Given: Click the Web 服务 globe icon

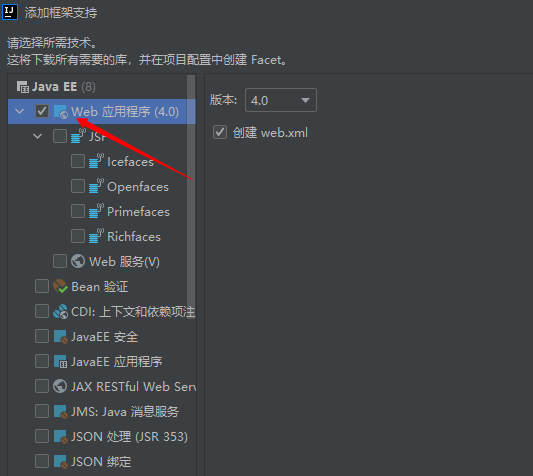Looking at the screenshot, I should (x=78, y=261).
